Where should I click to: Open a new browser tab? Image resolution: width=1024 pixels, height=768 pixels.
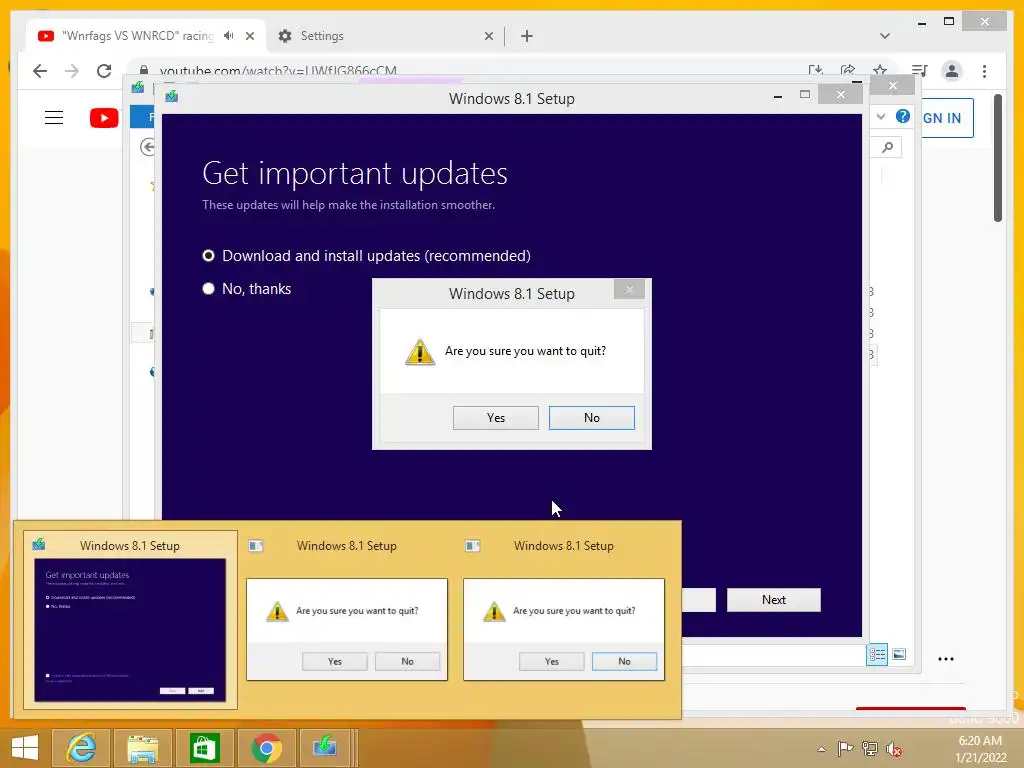[x=526, y=36]
